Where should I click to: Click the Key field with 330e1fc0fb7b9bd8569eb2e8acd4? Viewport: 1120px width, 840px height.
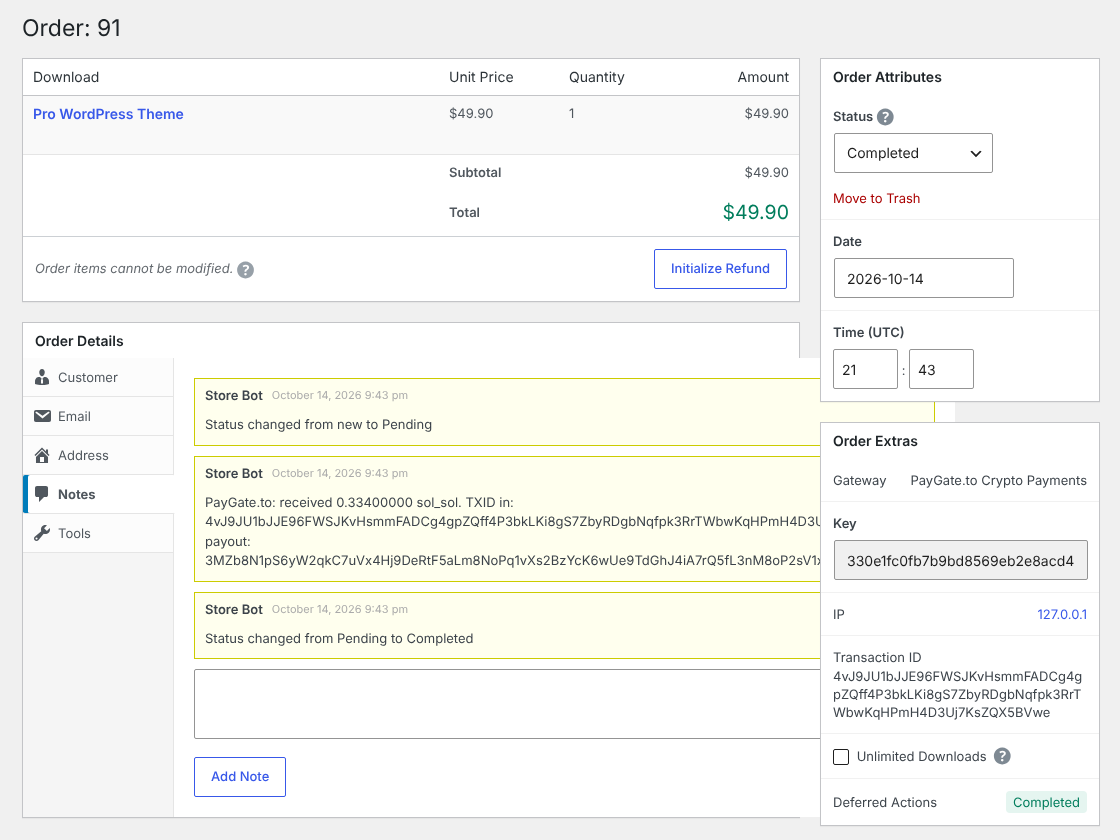pos(961,560)
